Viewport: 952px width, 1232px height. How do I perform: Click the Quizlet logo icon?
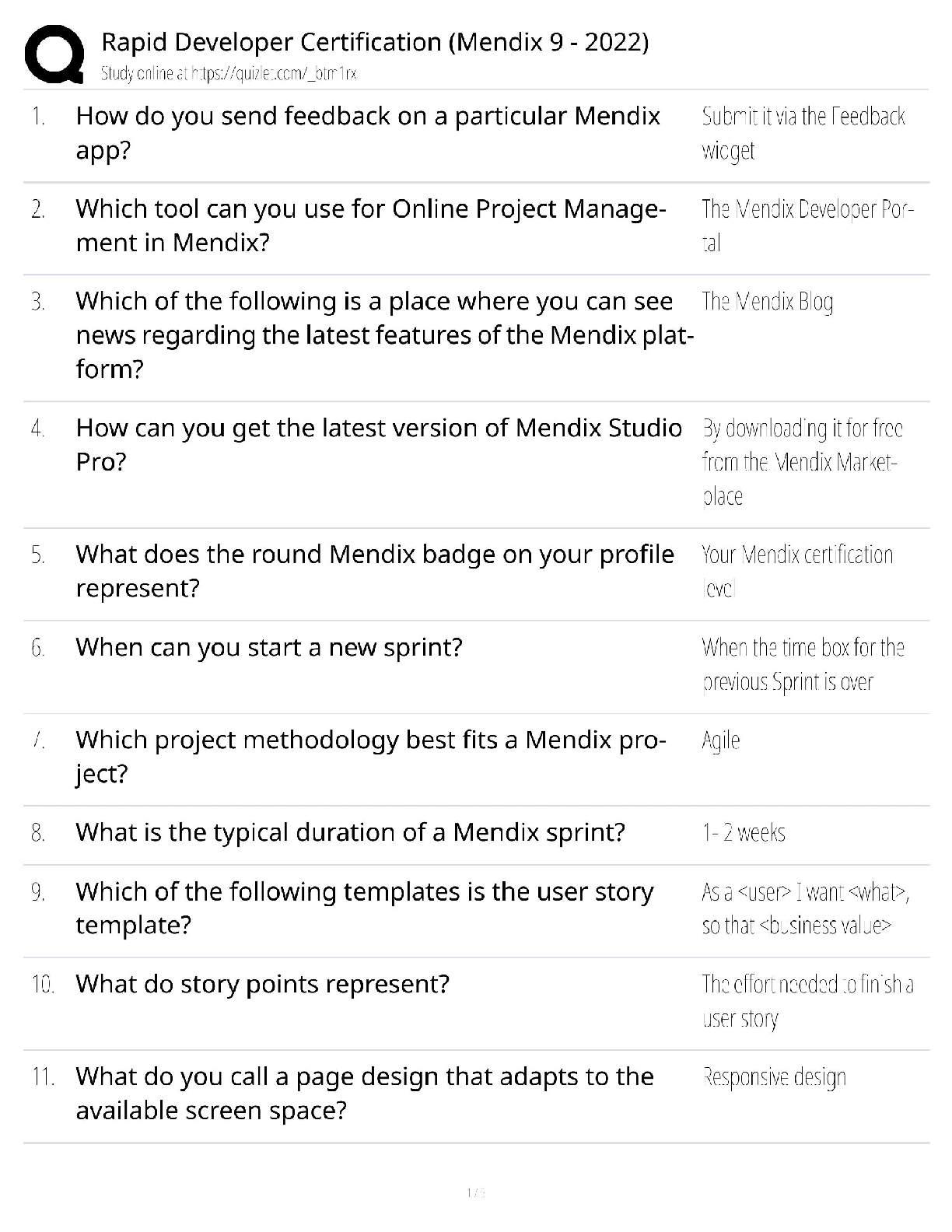(x=54, y=54)
